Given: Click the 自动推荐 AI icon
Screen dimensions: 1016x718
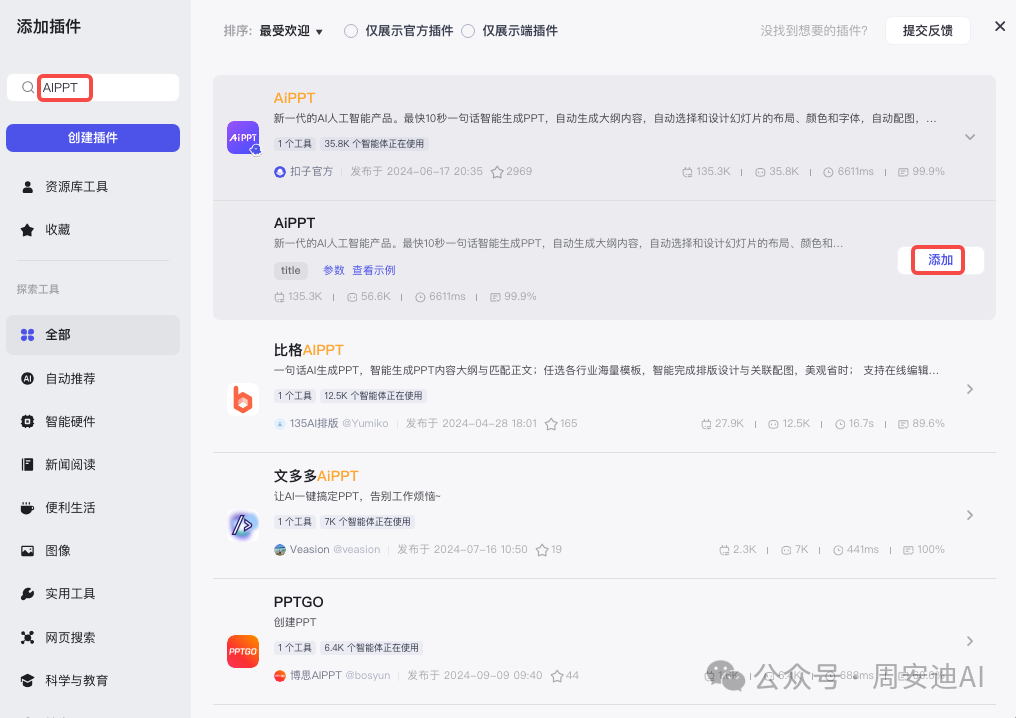Looking at the screenshot, I should pos(27,378).
